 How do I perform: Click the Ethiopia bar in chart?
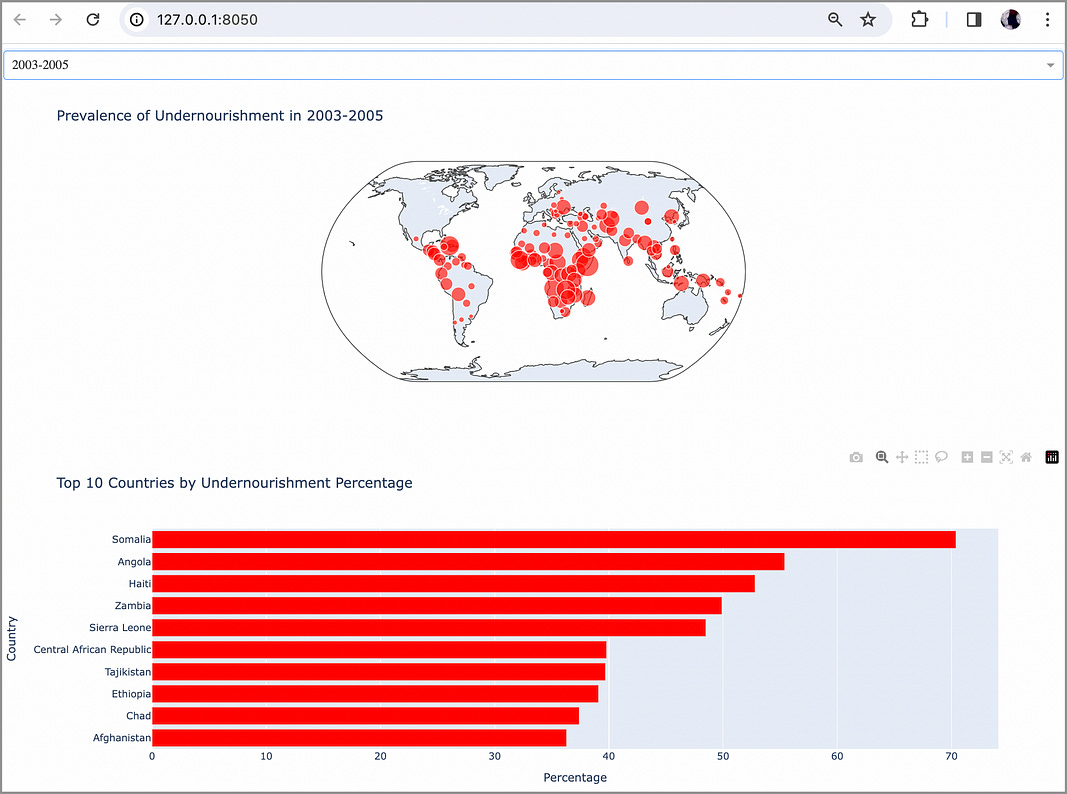[375, 694]
